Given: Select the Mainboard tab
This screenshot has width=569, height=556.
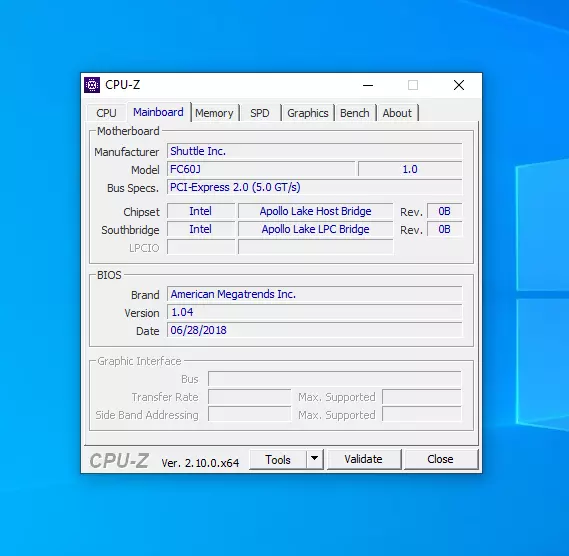Looking at the screenshot, I should (158, 112).
